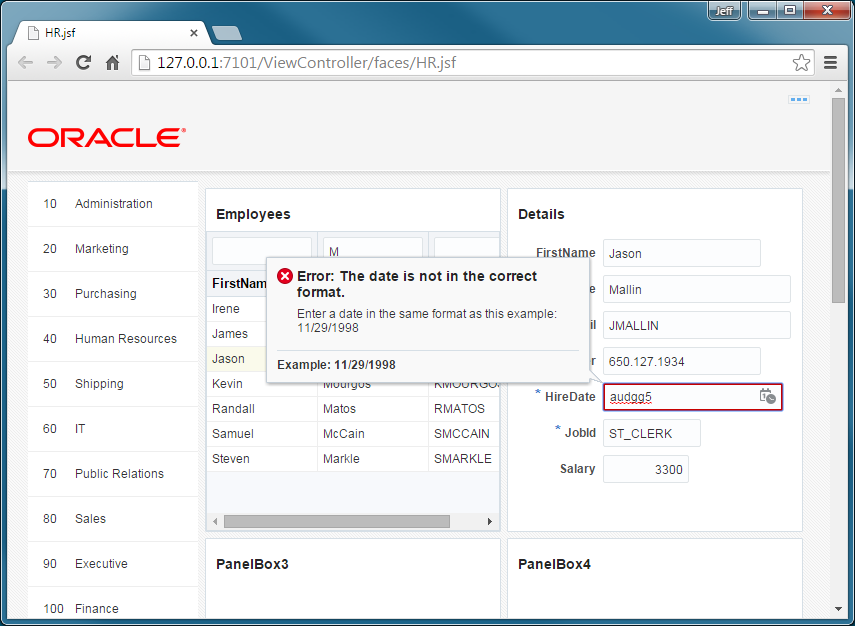Select the Irene employee row

[x=237, y=309]
